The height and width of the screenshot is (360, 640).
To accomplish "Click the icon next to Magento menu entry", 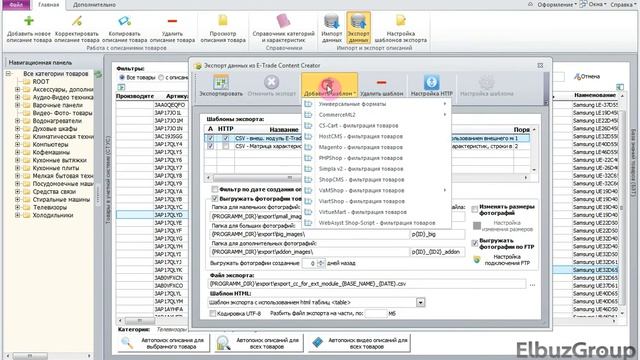I will point(309,147).
